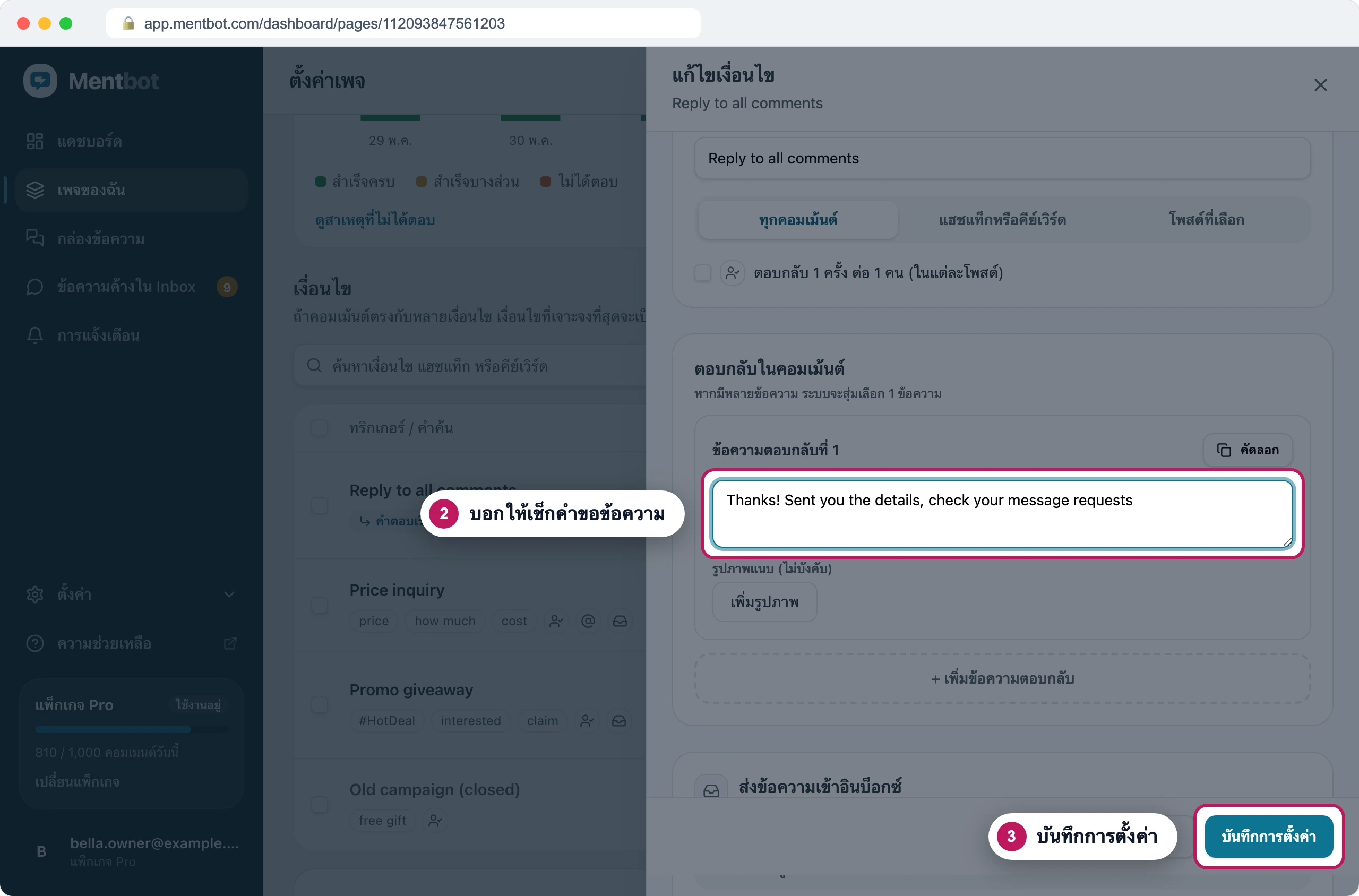Click the inbox icon in Promo giveaway row
The height and width of the screenshot is (896, 1359).
pos(619,721)
